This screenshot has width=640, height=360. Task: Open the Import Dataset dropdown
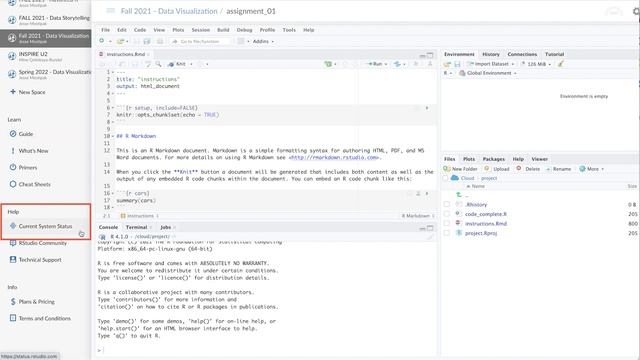tap(491, 64)
